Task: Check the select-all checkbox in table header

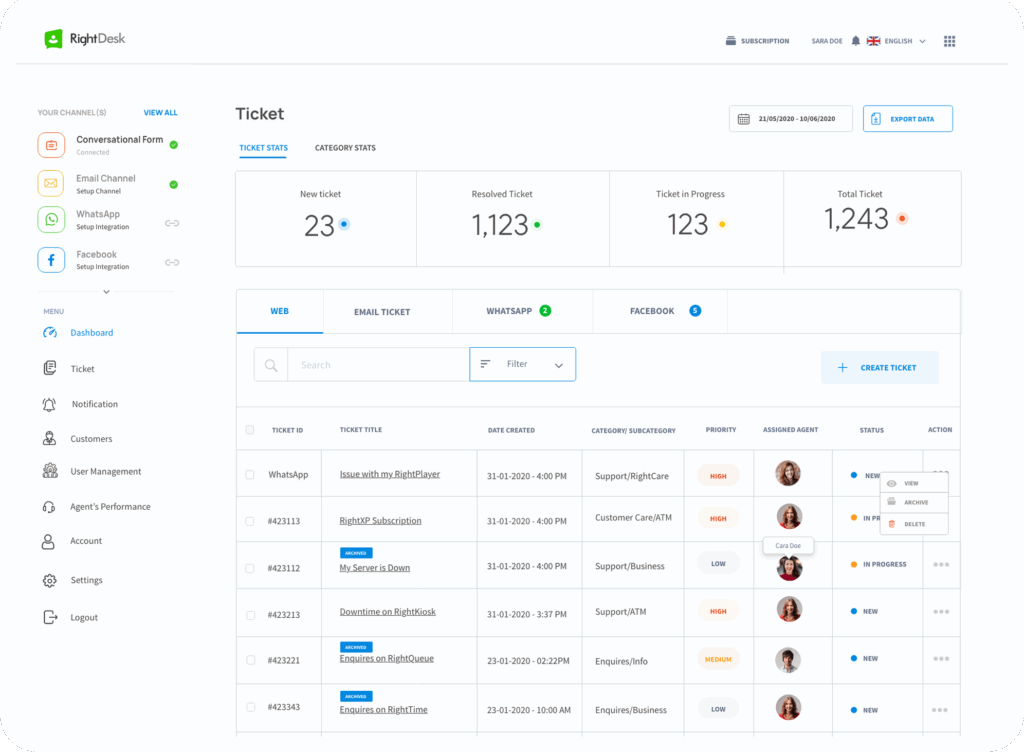Action: click(x=250, y=430)
